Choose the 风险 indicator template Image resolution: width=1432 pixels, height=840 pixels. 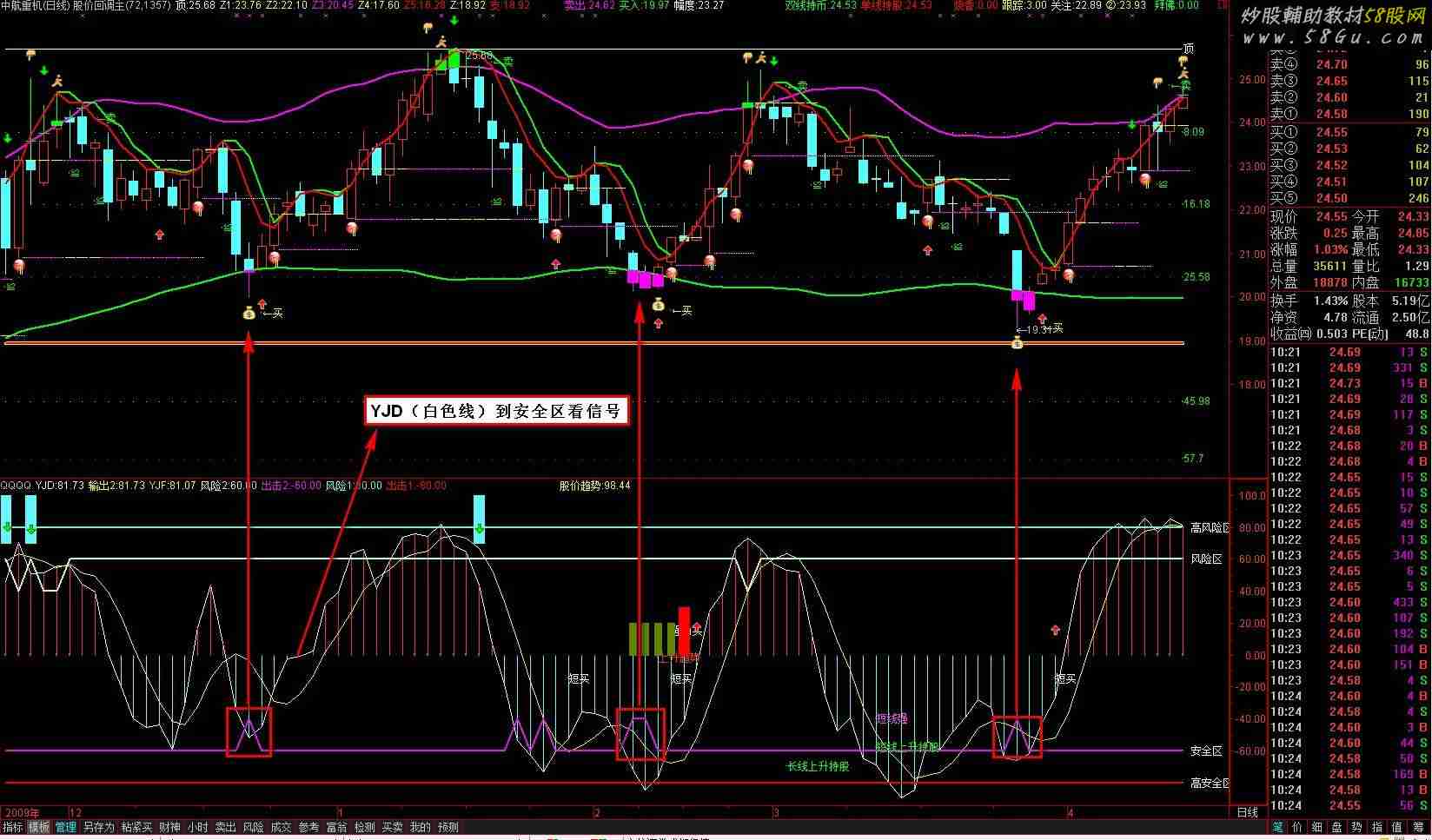pyautogui.click(x=253, y=828)
